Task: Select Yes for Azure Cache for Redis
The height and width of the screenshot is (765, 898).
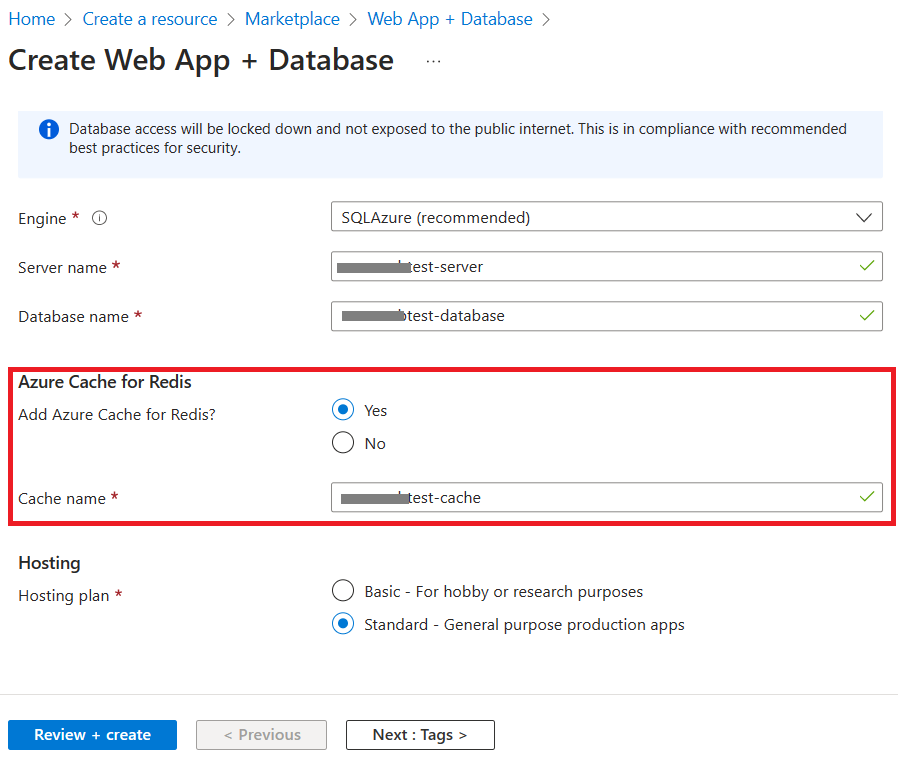Action: [x=343, y=410]
